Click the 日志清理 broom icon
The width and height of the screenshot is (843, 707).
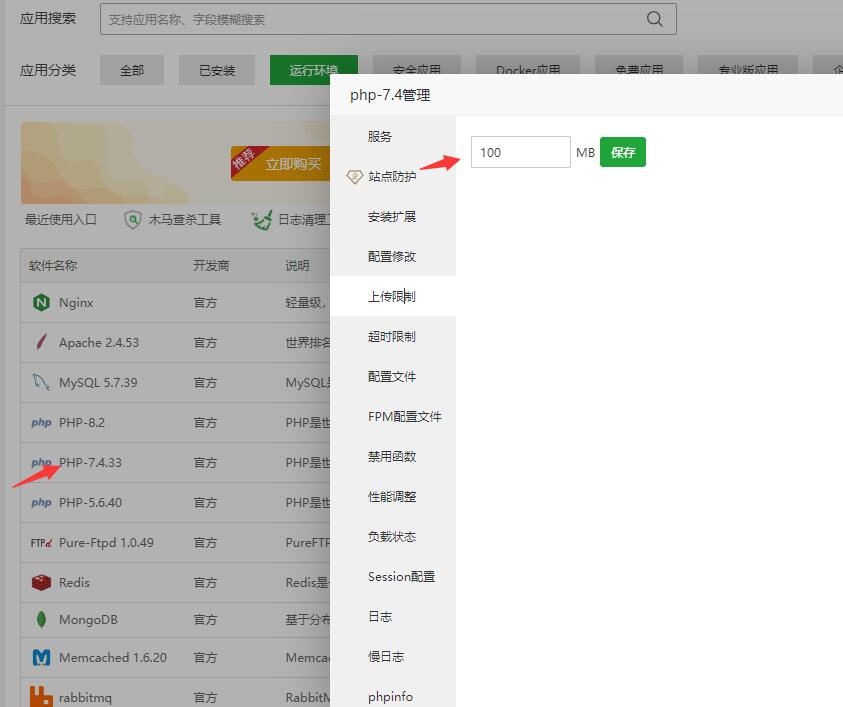(x=262, y=219)
